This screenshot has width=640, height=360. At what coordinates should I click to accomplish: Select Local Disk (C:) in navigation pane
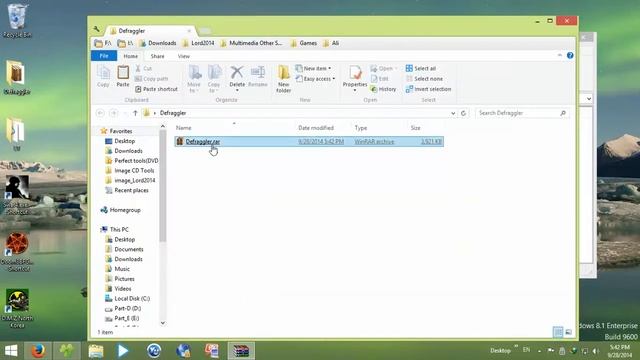tap(128, 299)
